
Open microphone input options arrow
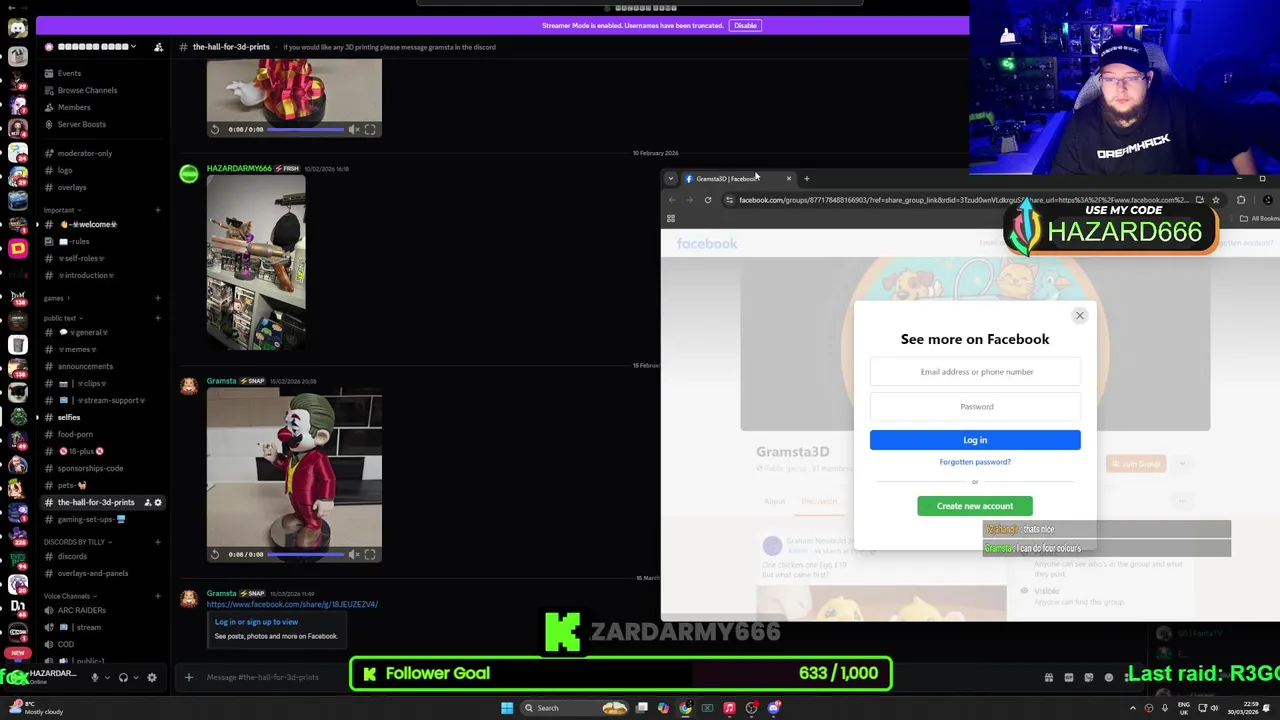click(105, 677)
